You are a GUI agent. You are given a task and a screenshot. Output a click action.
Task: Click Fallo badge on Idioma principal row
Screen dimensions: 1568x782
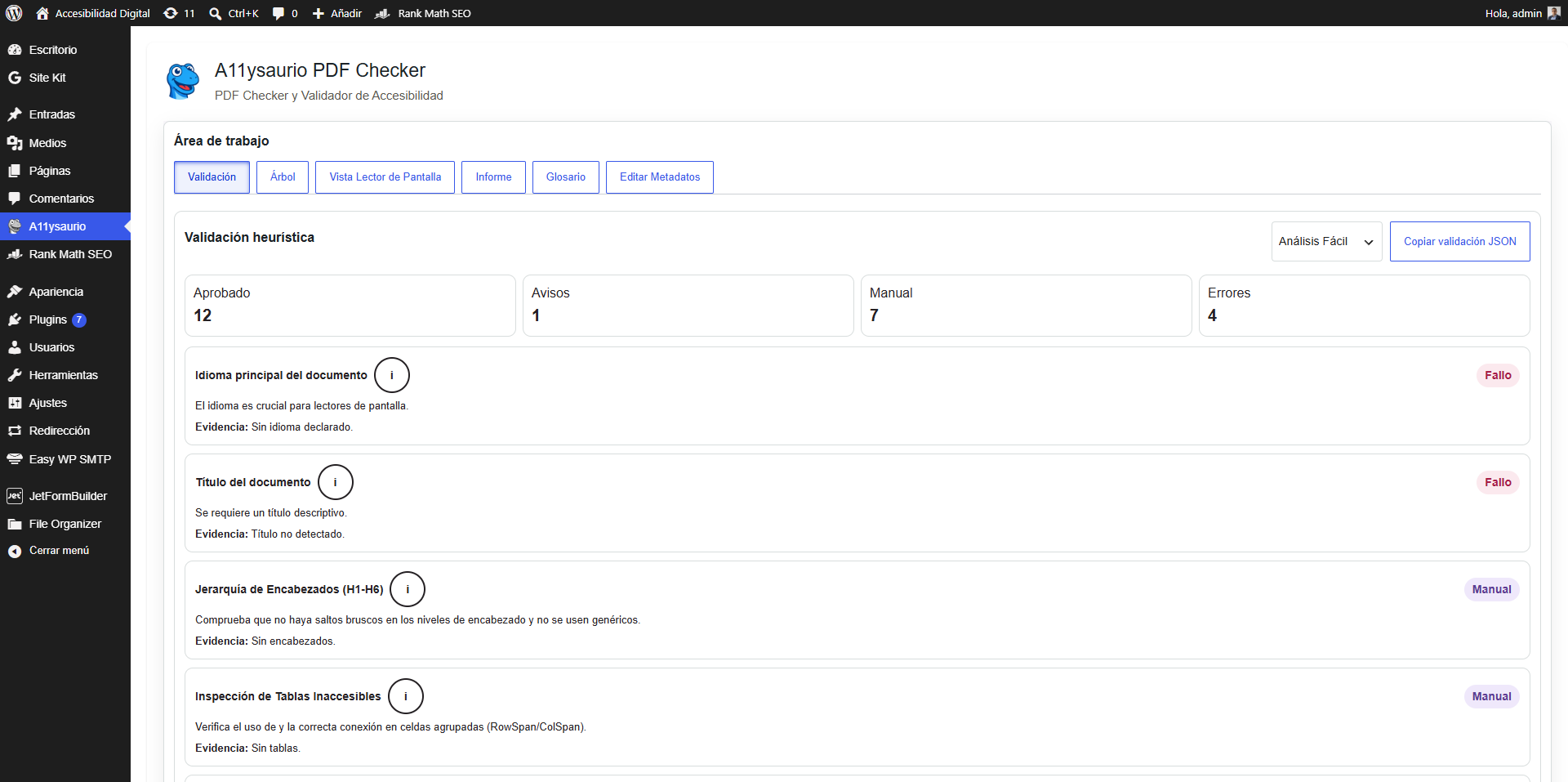(x=1498, y=375)
